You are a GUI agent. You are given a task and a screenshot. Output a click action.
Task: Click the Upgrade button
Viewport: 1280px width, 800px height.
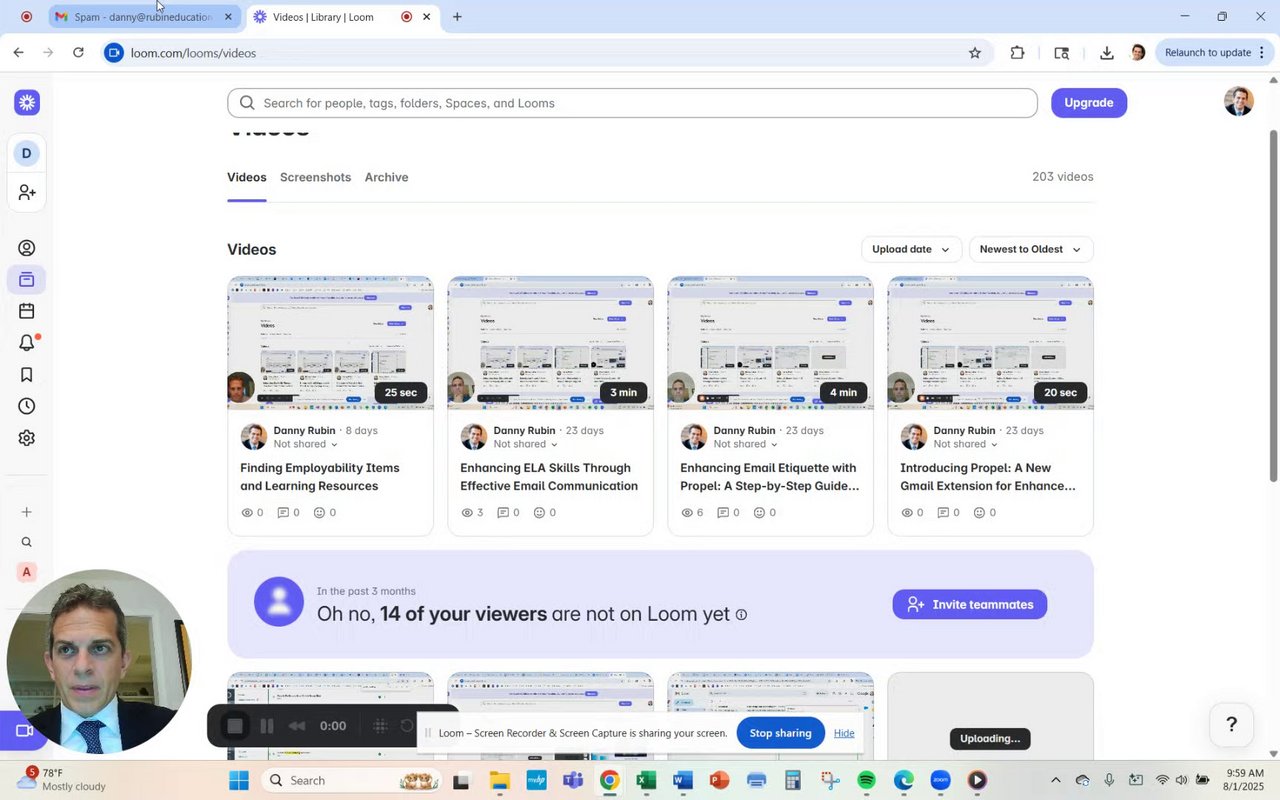(1088, 102)
